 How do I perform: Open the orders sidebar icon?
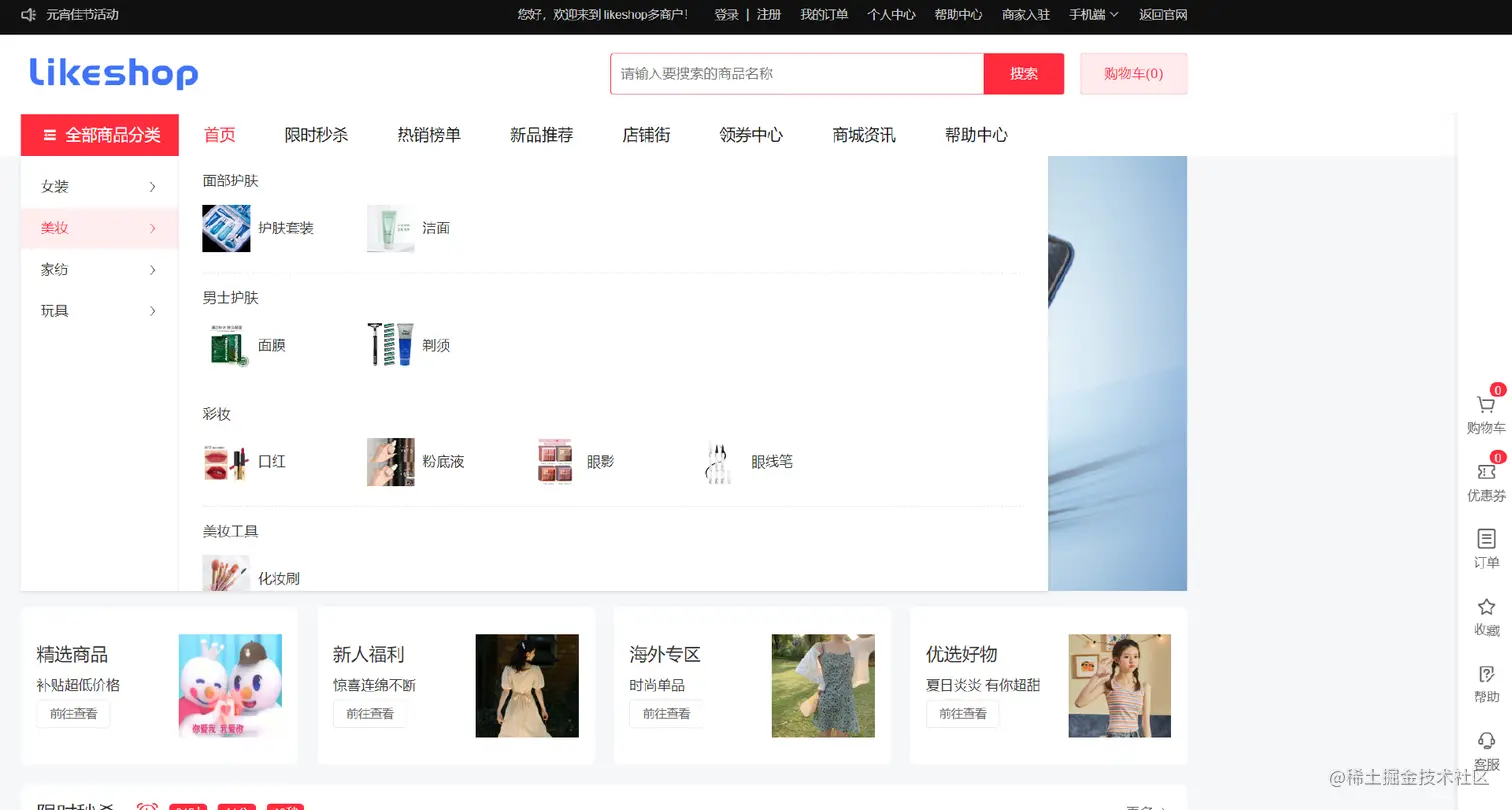click(1486, 539)
